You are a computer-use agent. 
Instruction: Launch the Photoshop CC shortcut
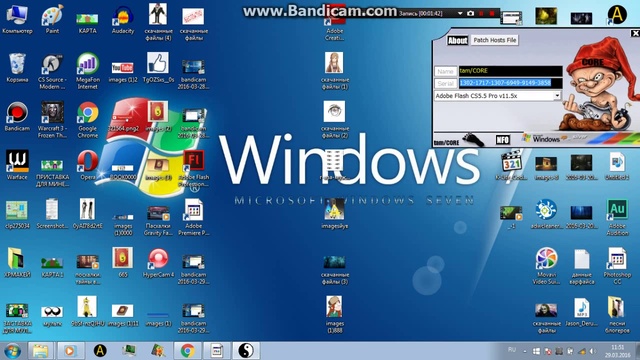[617, 266]
